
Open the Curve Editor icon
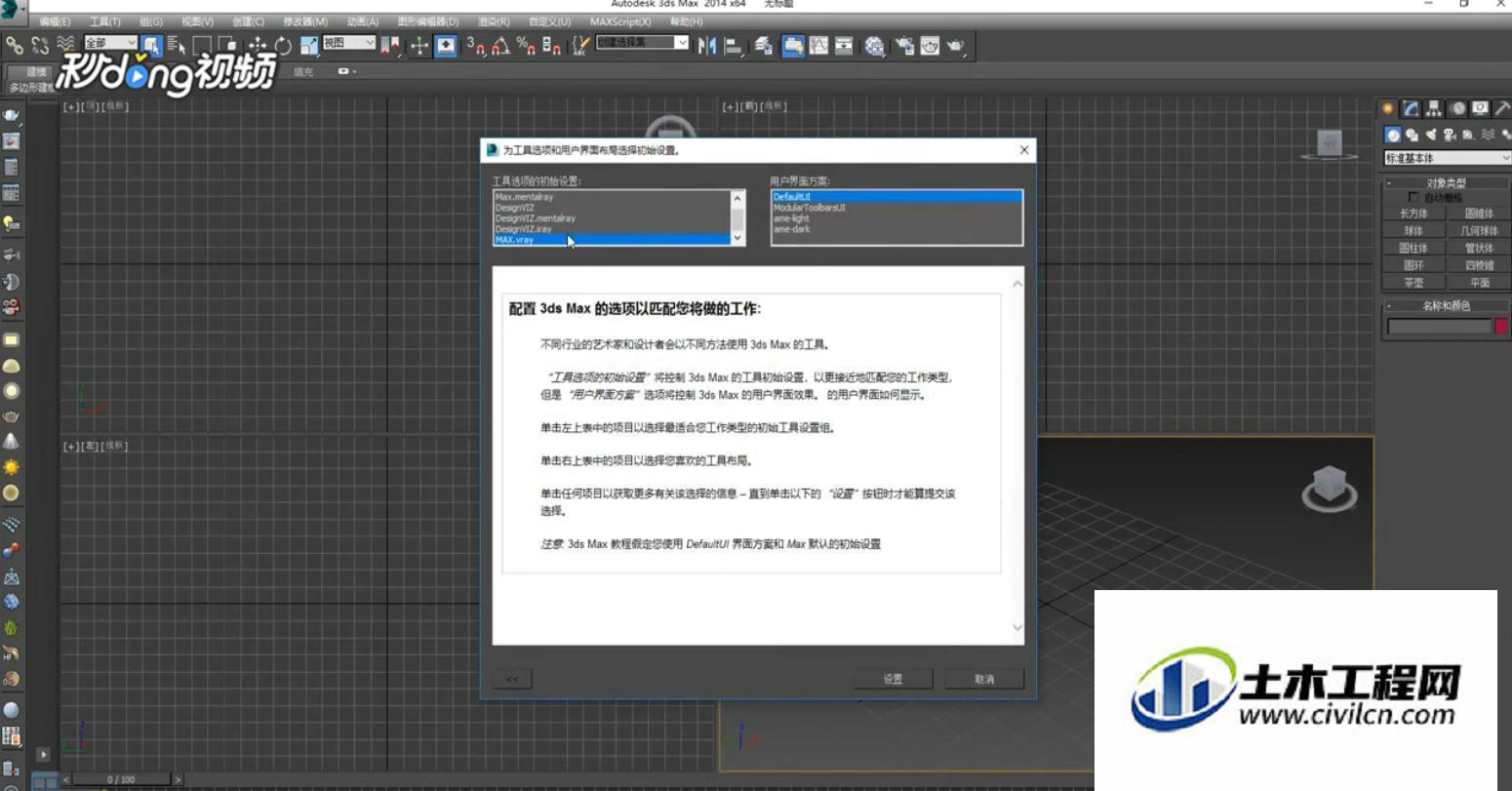click(818, 45)
